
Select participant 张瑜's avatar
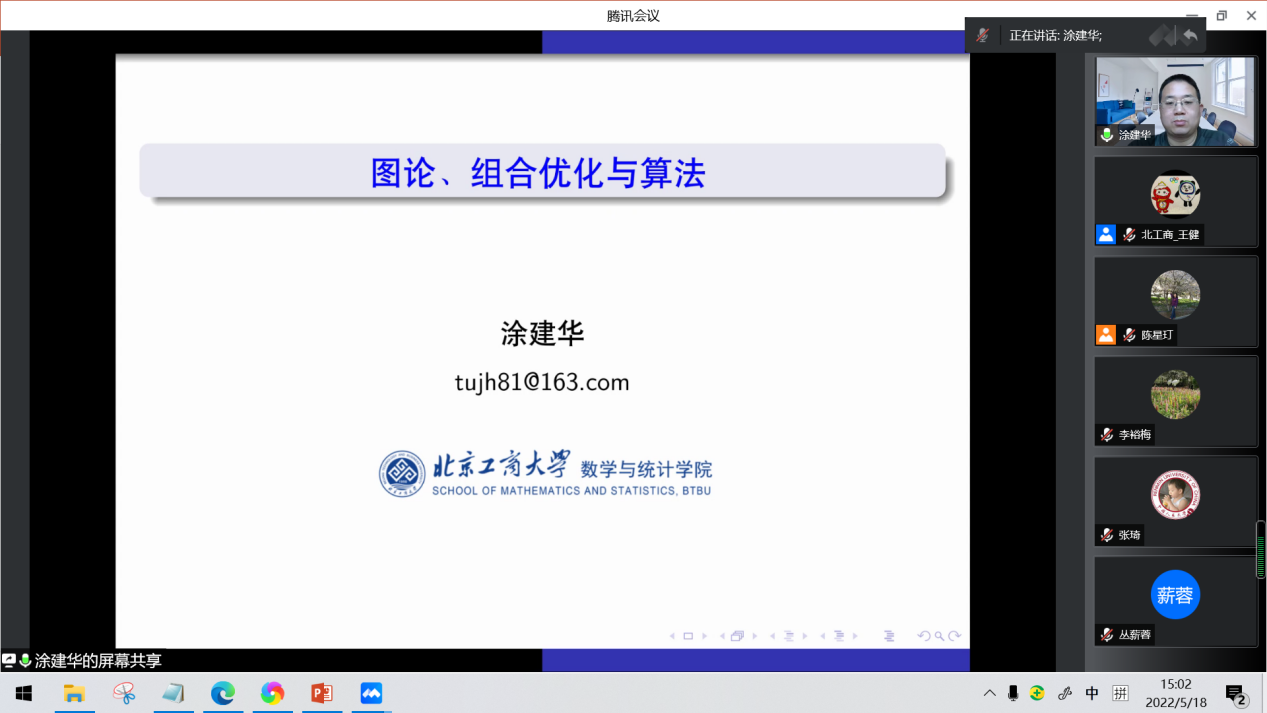pos(1175,494)
